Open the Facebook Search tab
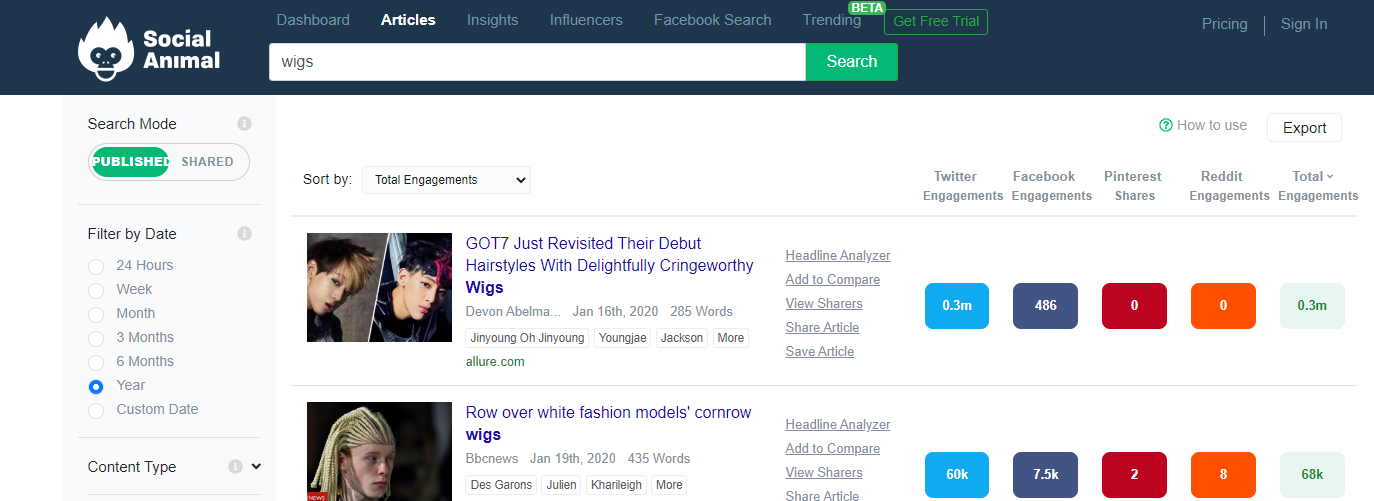 click(x=713, y=20)
